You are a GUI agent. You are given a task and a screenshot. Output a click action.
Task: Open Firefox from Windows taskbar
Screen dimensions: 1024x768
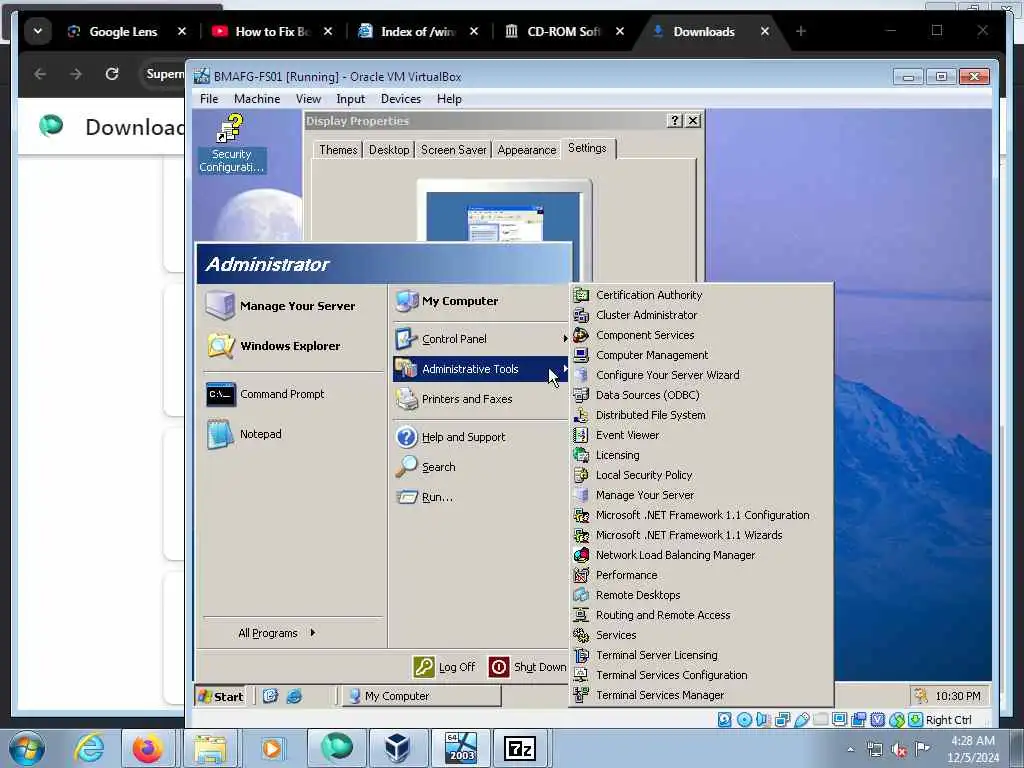(148, 748)
